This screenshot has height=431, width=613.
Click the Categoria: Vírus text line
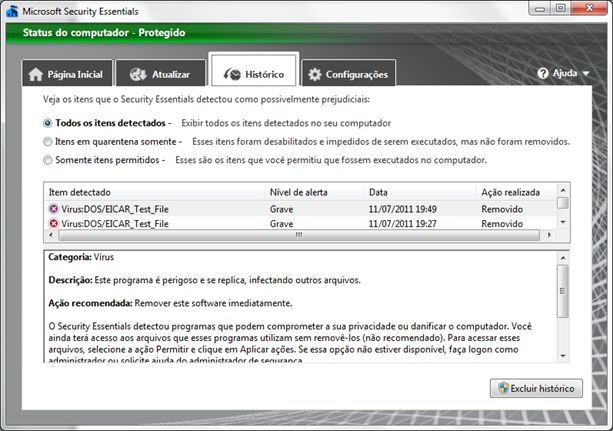(x=81, y=257)
